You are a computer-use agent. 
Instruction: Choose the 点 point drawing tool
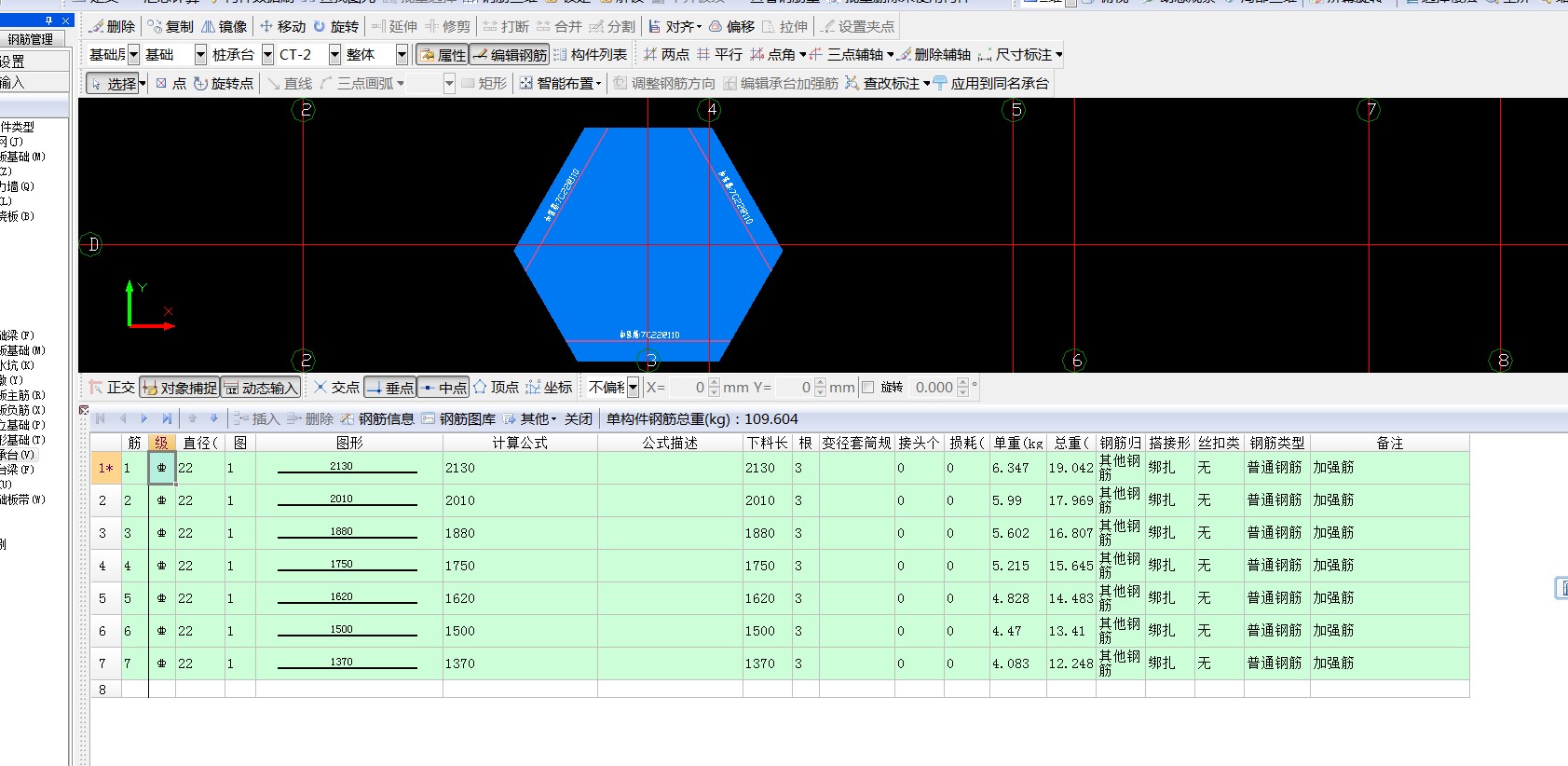tap(170, 83)
